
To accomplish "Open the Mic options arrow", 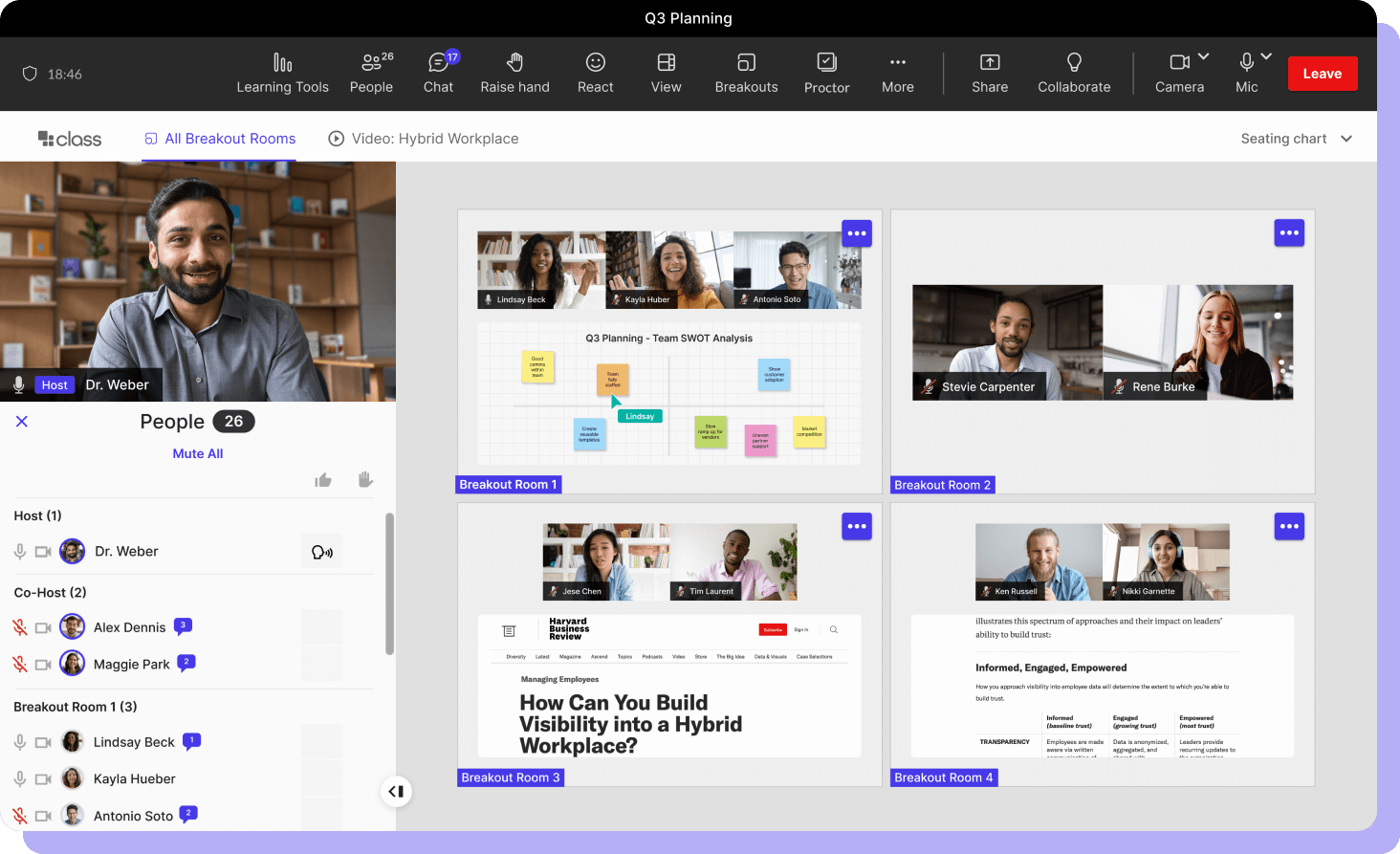I will click(1266, 56).
